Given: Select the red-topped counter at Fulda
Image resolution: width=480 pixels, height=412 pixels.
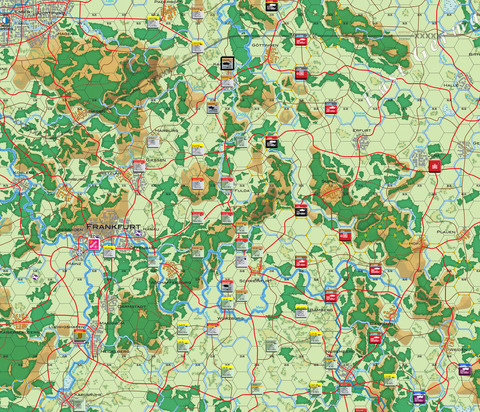Looking at the screenshot, I should pos(227,184).
